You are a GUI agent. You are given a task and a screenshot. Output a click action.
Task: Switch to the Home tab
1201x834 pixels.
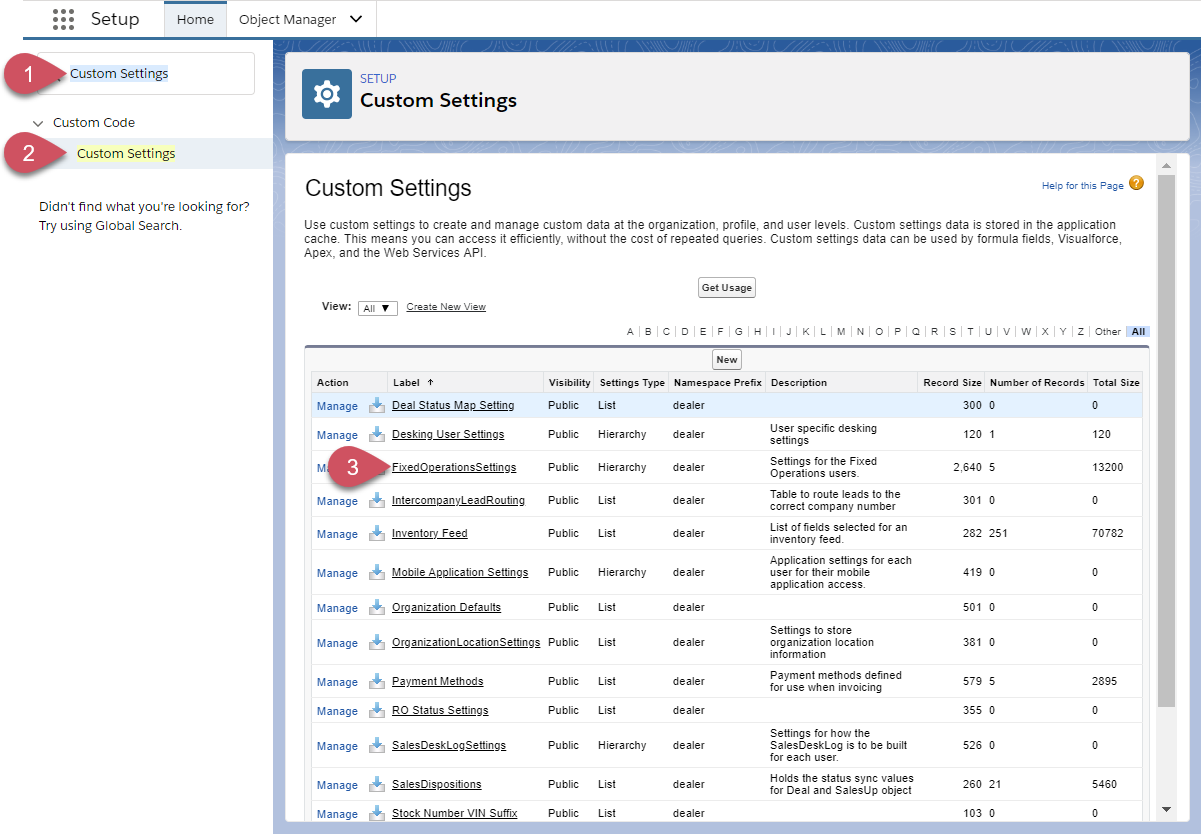[195, 19]
